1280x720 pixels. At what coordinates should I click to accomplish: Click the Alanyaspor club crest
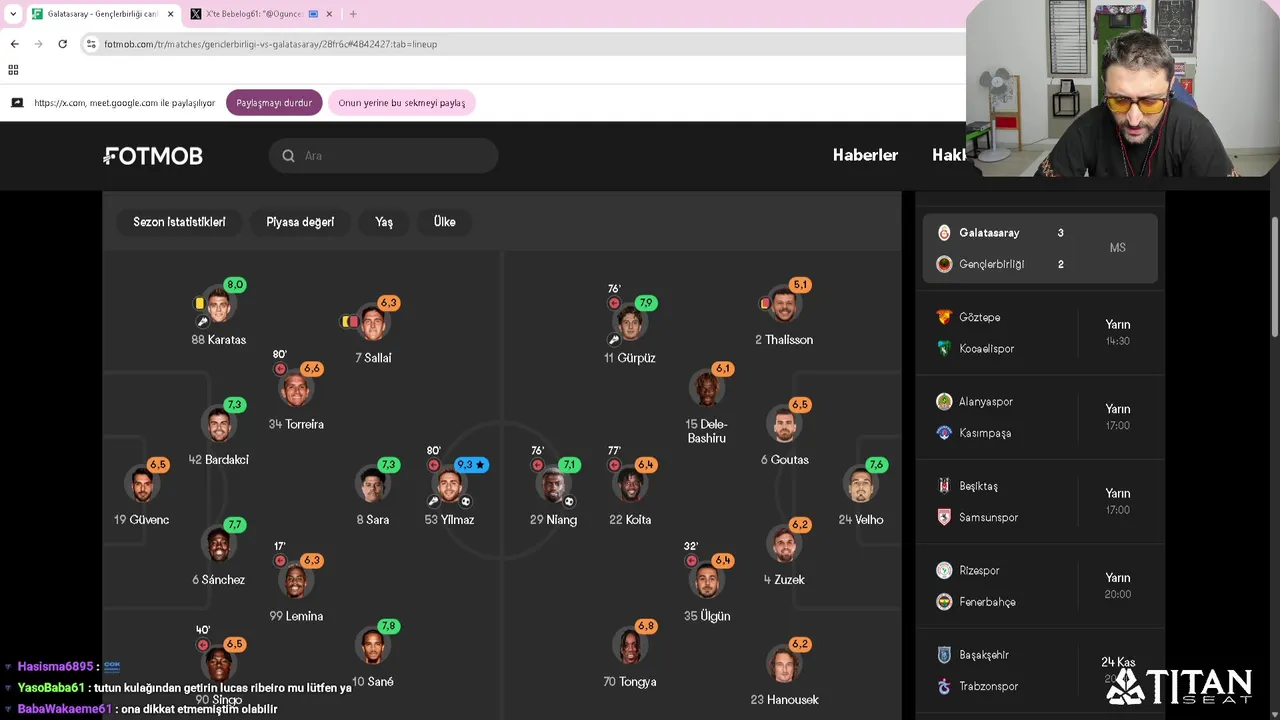pyautogui.click(x=944, y=401)
